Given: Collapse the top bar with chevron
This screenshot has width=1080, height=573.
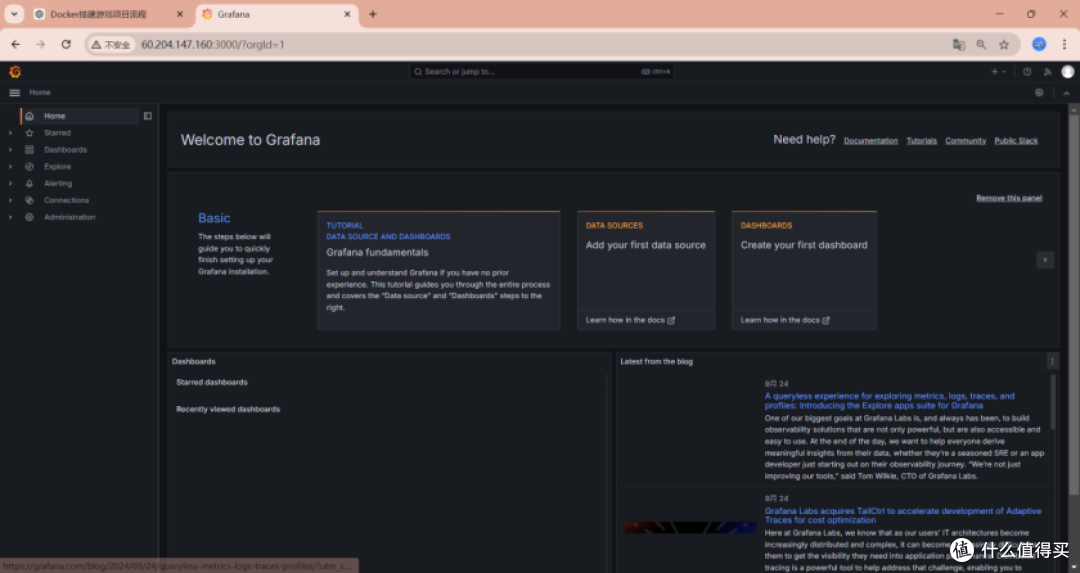Looking at the screenshot, I should coord(1066,93).
